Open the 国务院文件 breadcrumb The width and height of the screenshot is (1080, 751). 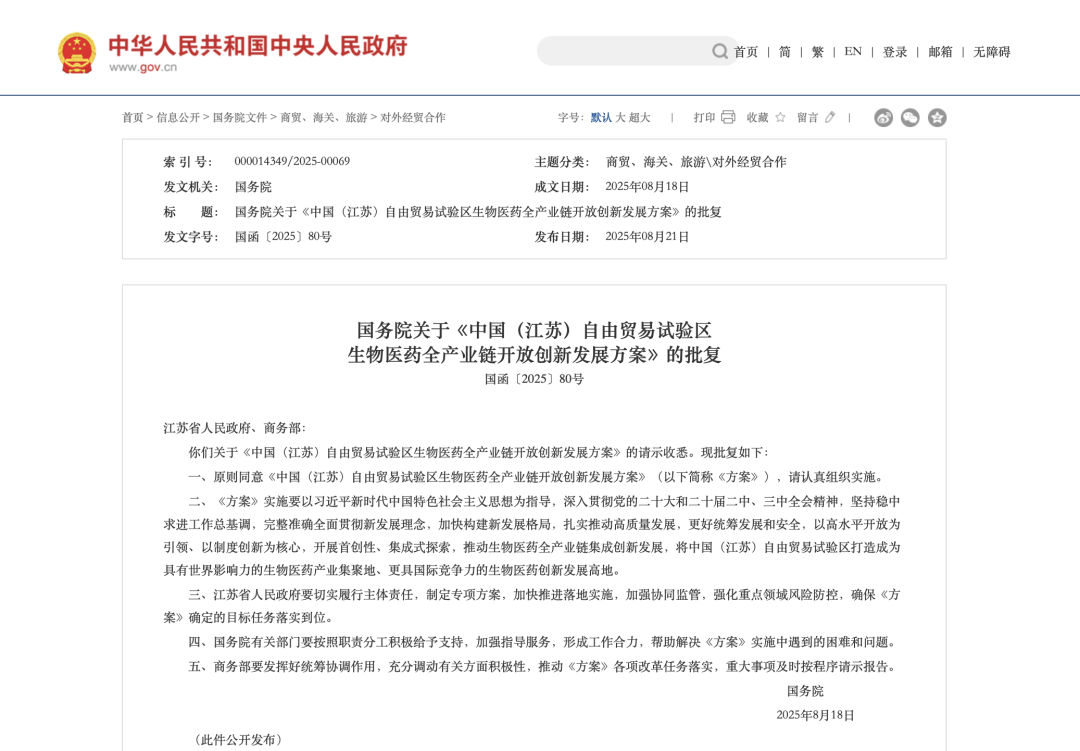[240, 118]
